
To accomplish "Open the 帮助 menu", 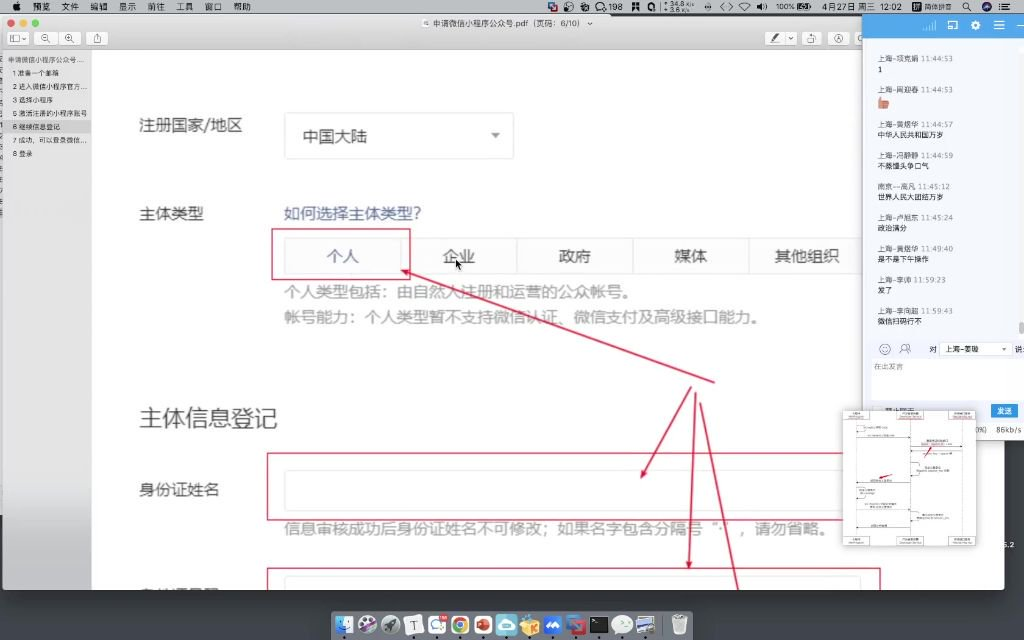I will click(242, 7).
